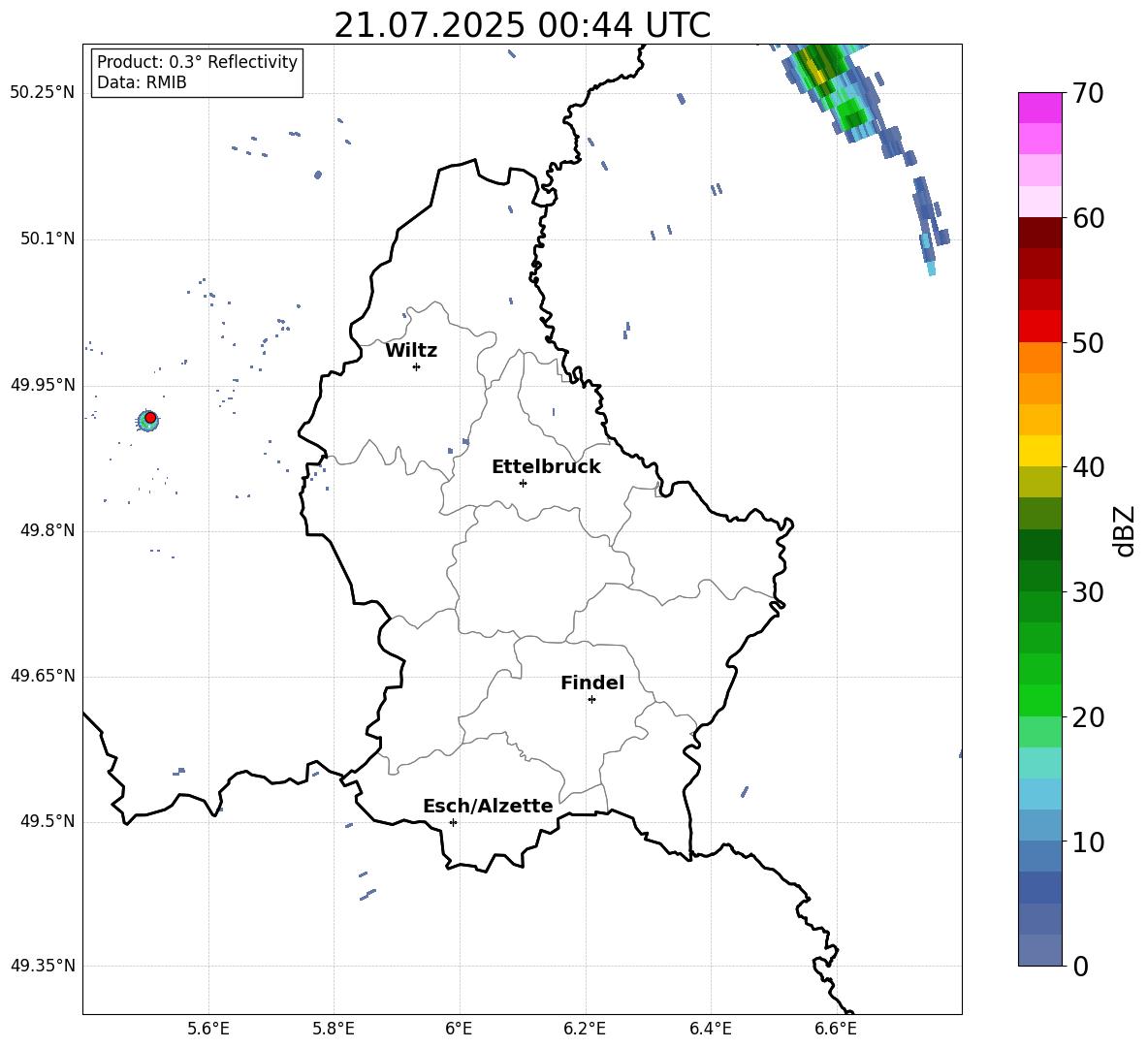Image resolution: width=1148 pixels, height=1048 pixels.
Task: Click the colorbar tick value 20
Action: click(1089, 717)
